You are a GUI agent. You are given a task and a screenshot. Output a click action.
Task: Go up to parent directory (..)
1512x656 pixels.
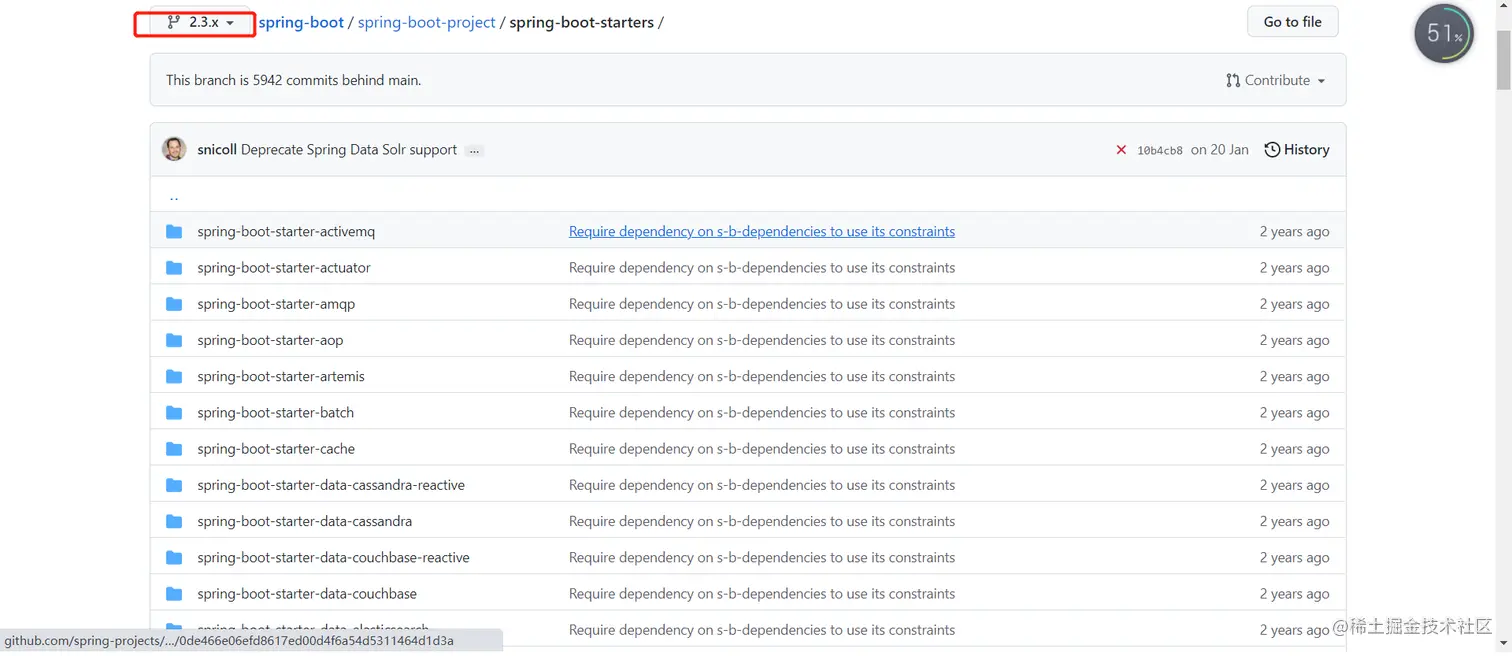174,196
